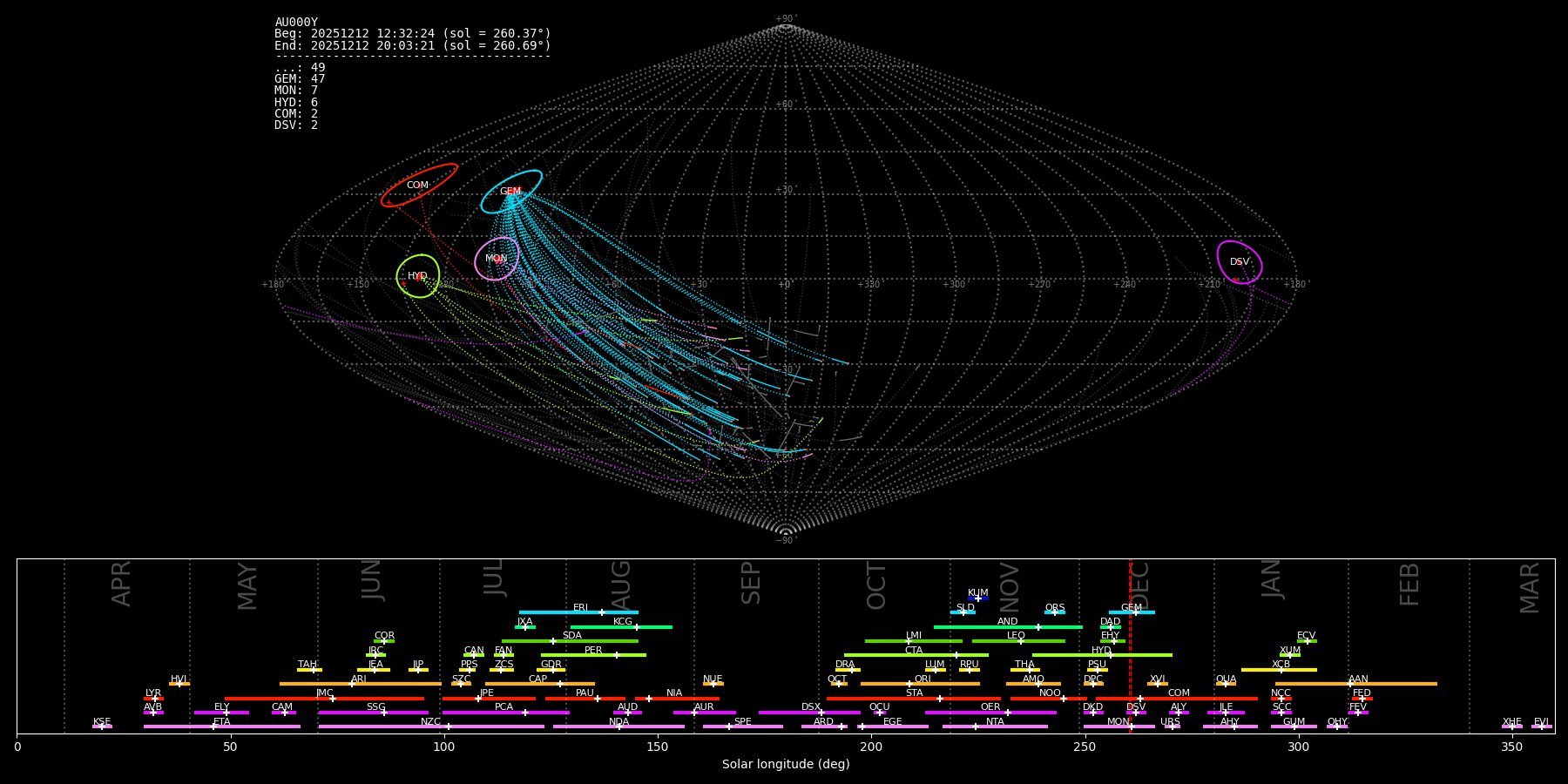Click the GEM radiant ellipse on sky map
This screenshot has width=1568, height=784.
point(511,192)
